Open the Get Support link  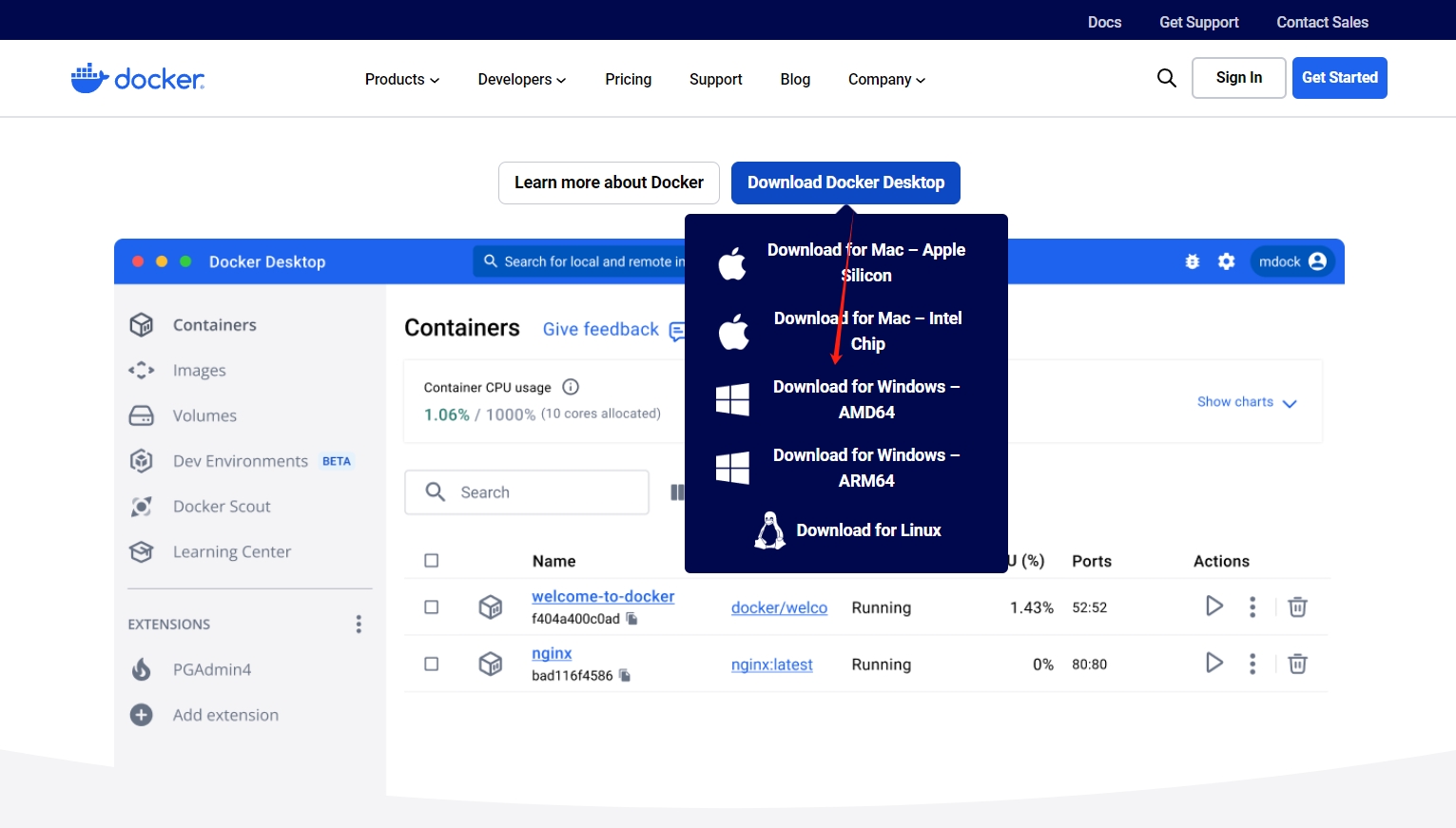pos(1199,22)
